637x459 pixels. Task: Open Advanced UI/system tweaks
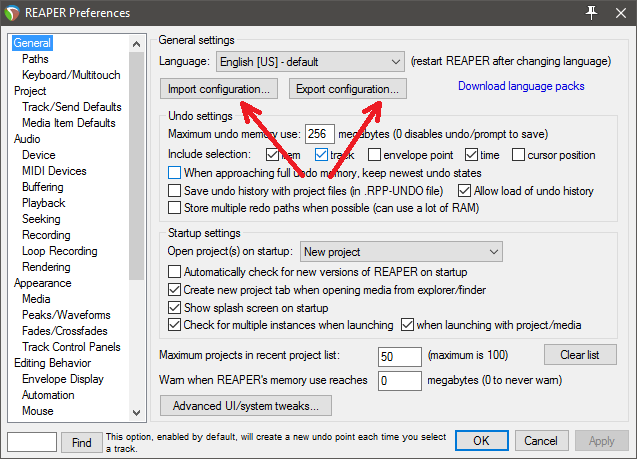pos(246,406)
